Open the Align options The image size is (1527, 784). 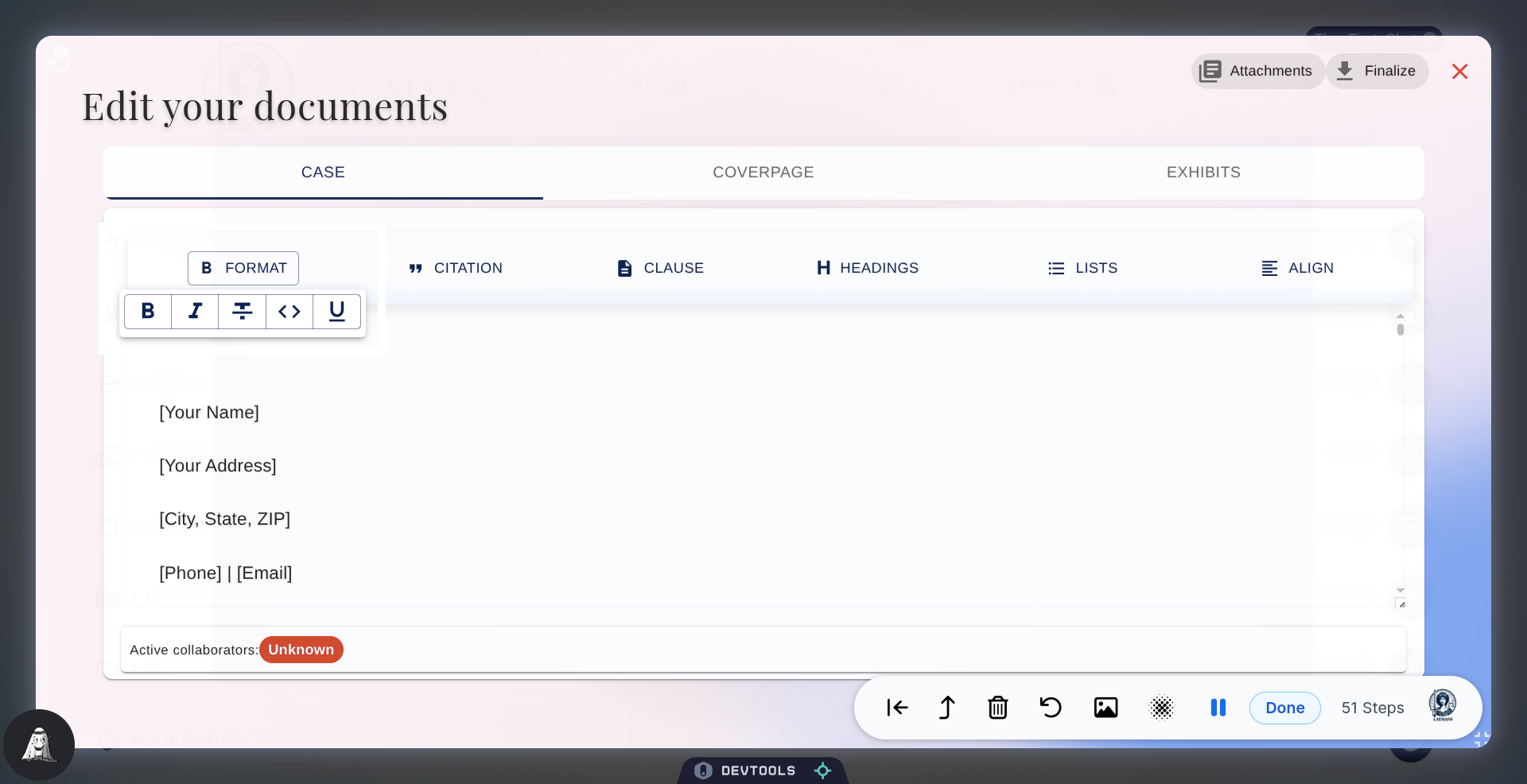(1298, 268)
